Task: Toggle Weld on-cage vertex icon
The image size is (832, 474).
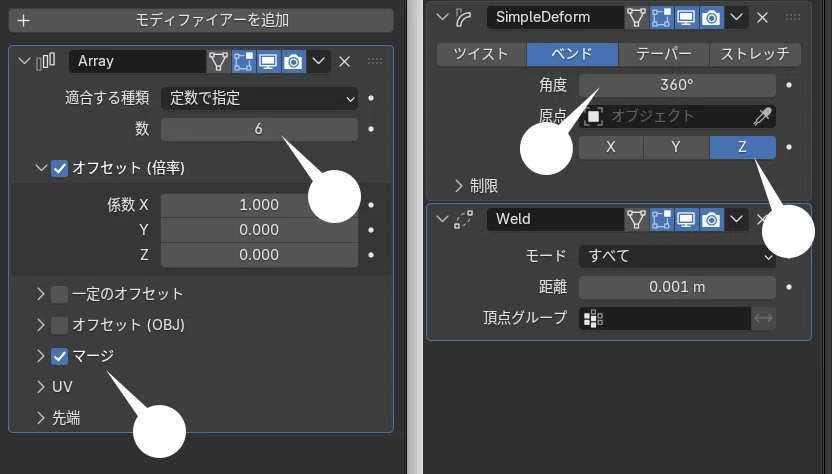Action: coord(636,220)
